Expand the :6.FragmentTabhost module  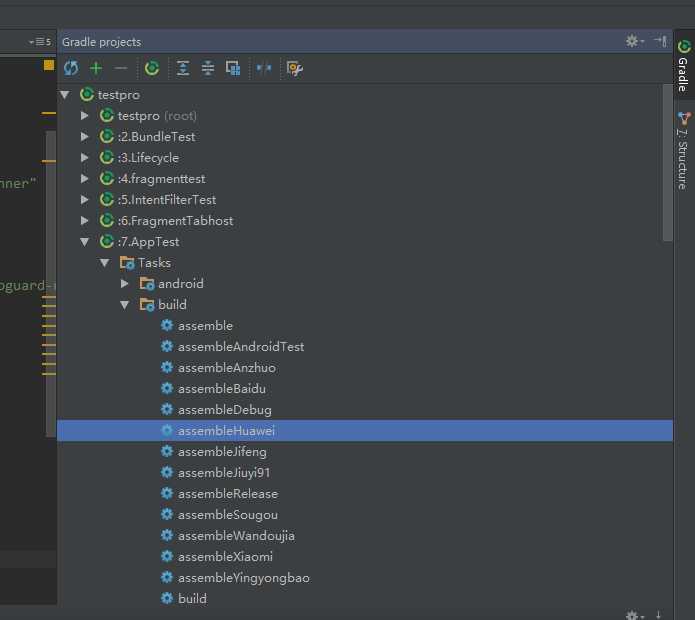point(84,220)
